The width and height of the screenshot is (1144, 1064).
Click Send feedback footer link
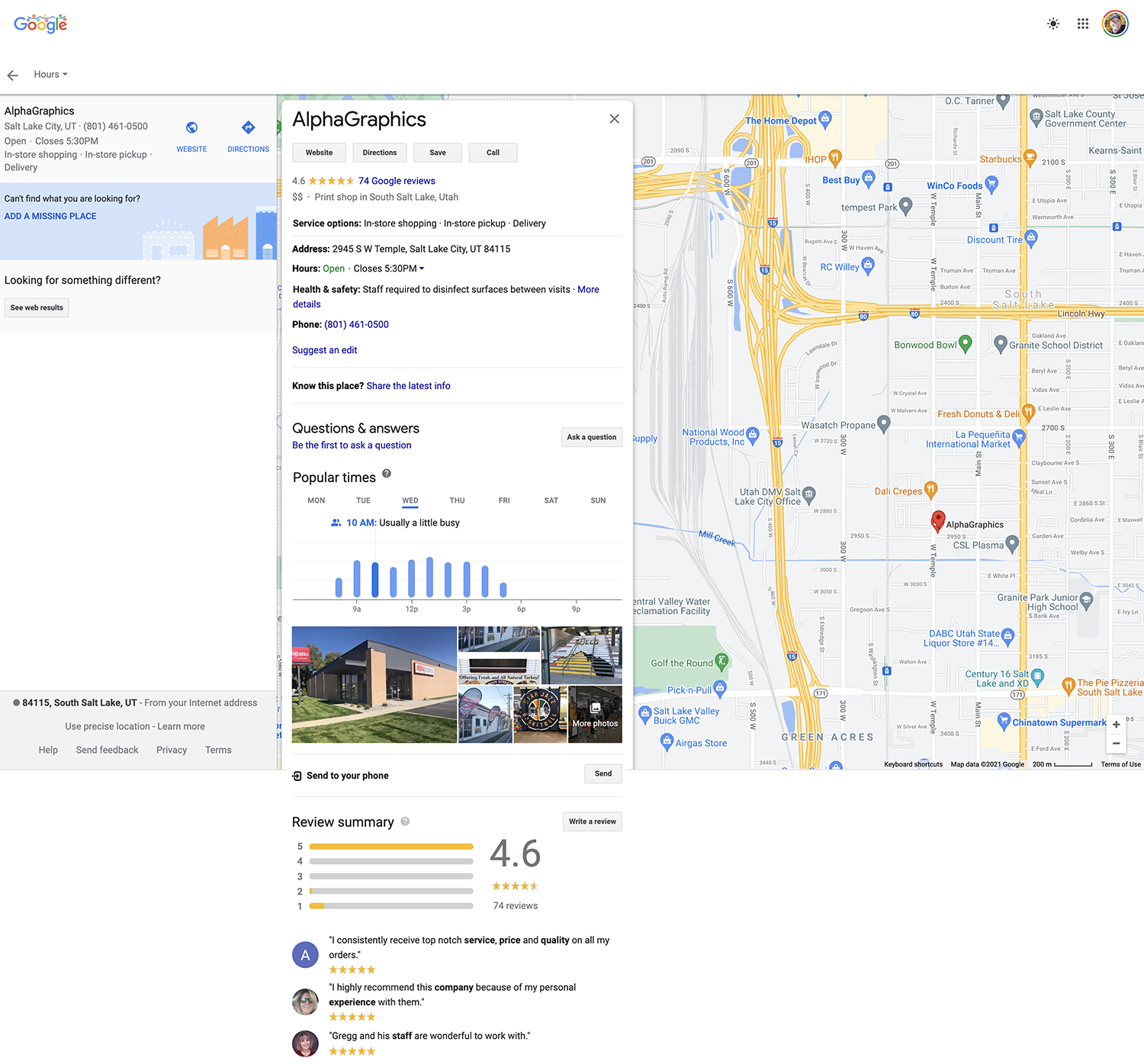tap(108, 751)
